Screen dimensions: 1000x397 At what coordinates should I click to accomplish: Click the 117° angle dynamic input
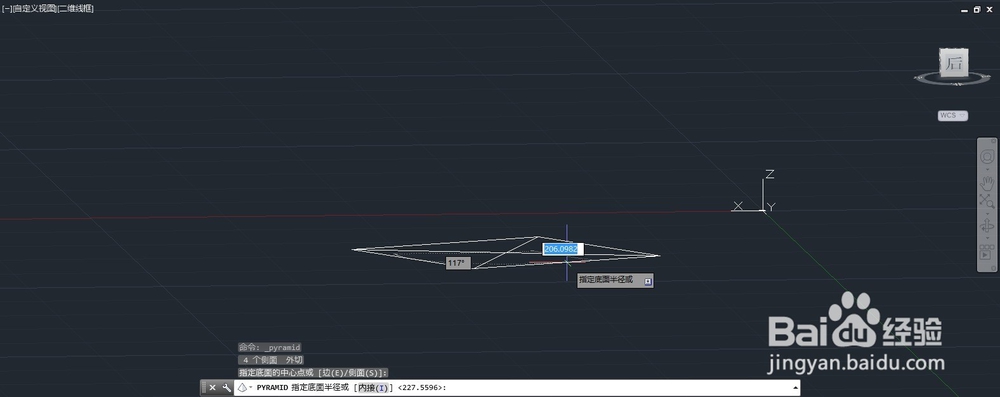tap(458, 263)
